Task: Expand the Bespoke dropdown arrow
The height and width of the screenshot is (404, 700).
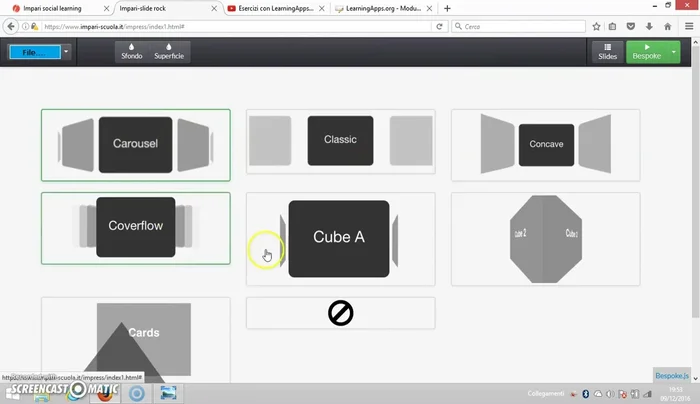Action: coord(674,52)
